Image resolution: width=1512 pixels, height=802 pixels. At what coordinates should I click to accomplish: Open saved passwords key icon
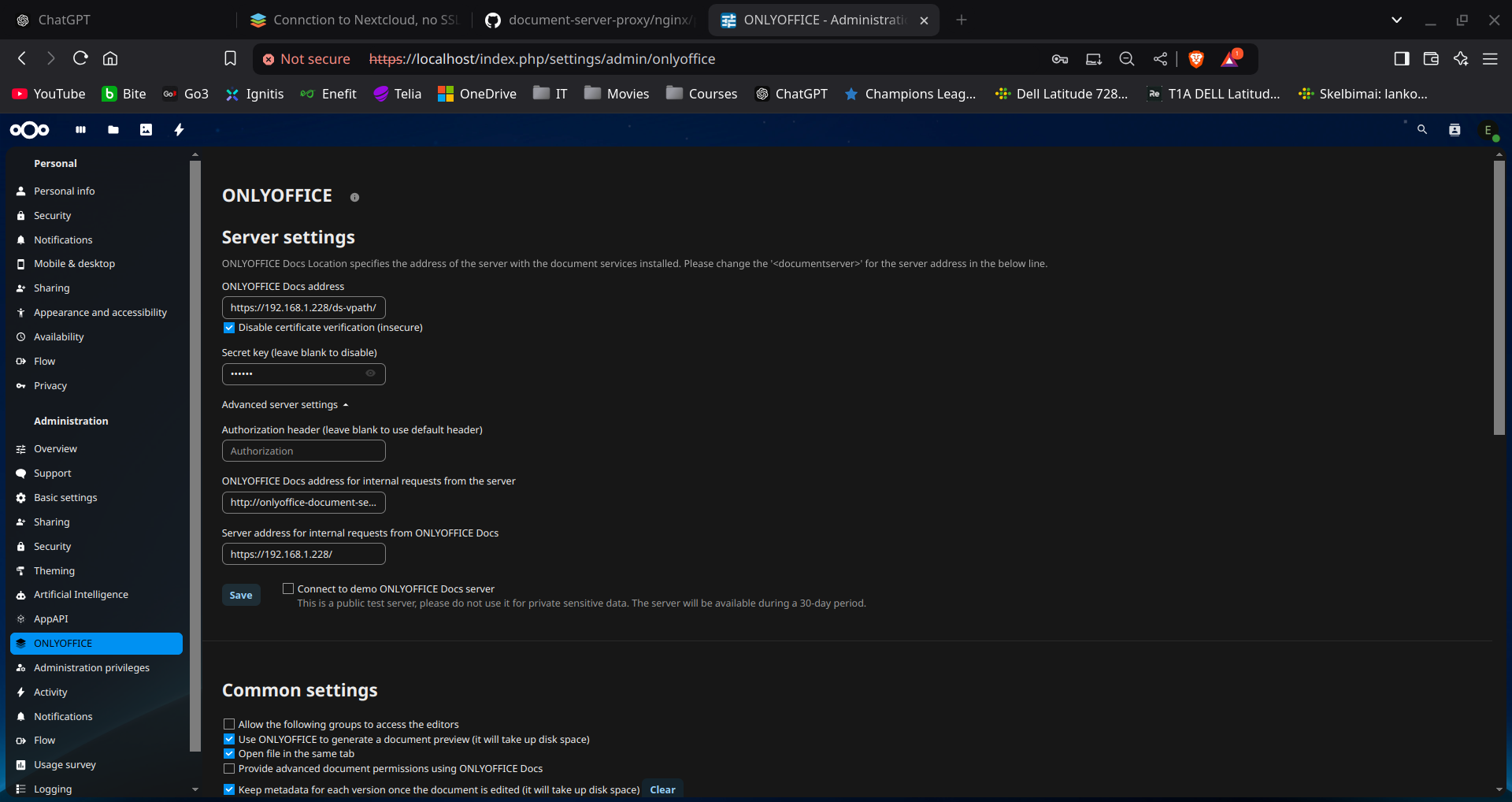coord(1060,59)
